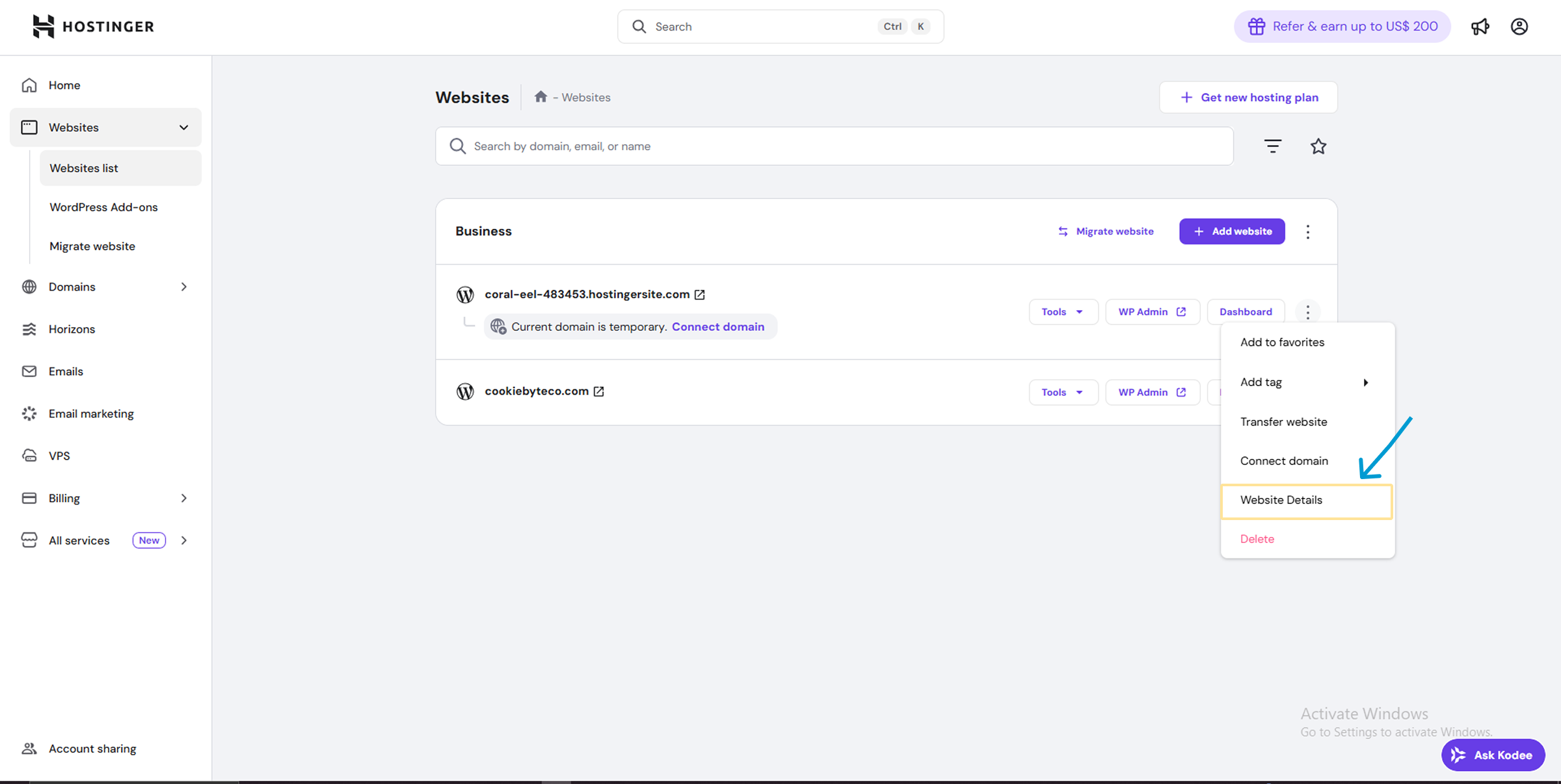Open the Ask Kodee chat button
This screenshot has width=1561, height=784.
(x=1492, y=755)
